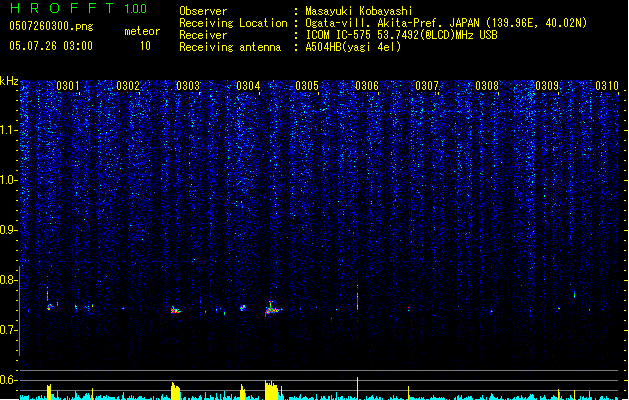Click the 0306 time marker

tap(367, 86)
